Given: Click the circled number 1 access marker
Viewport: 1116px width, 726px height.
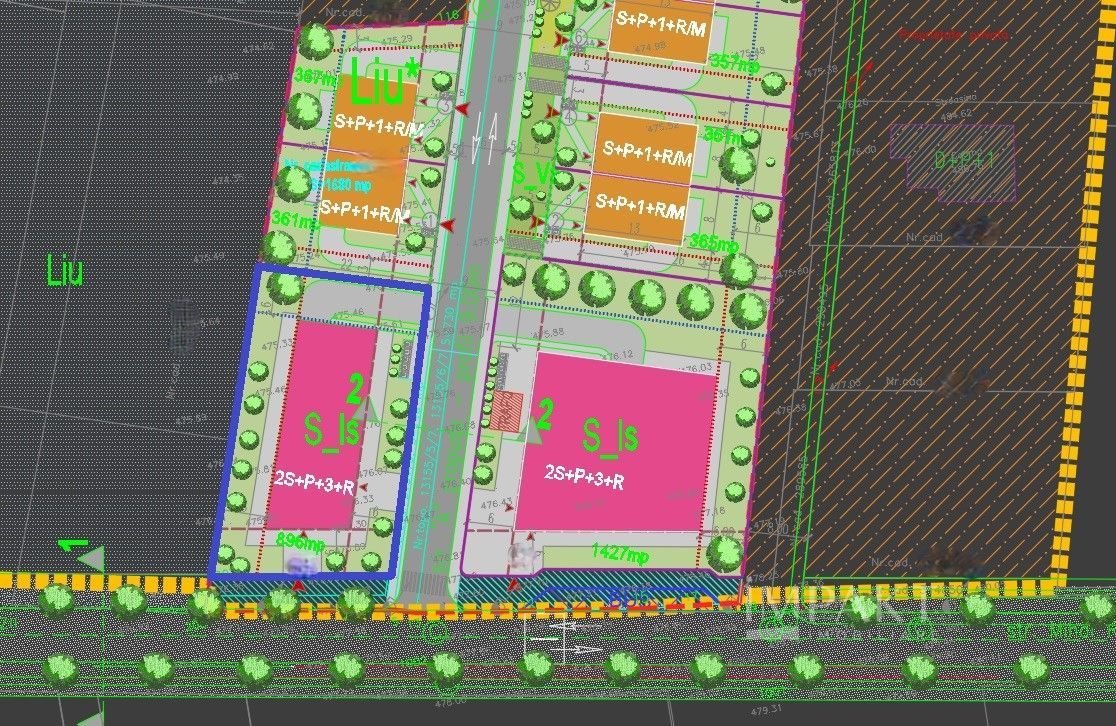Looking at the screenshot, I should [430, 221].
